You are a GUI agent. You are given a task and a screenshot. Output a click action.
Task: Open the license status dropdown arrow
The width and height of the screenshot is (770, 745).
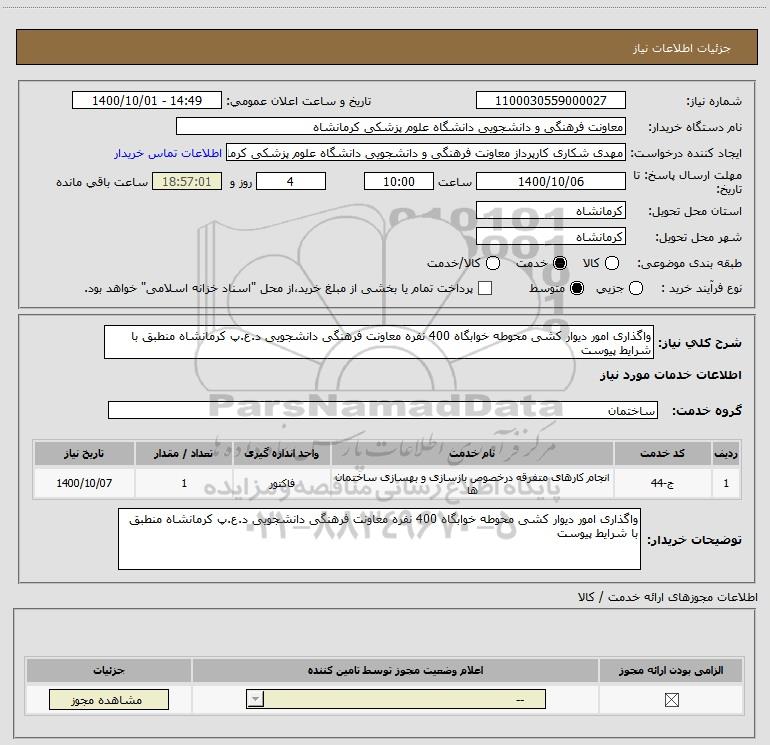tap(255, 699)
